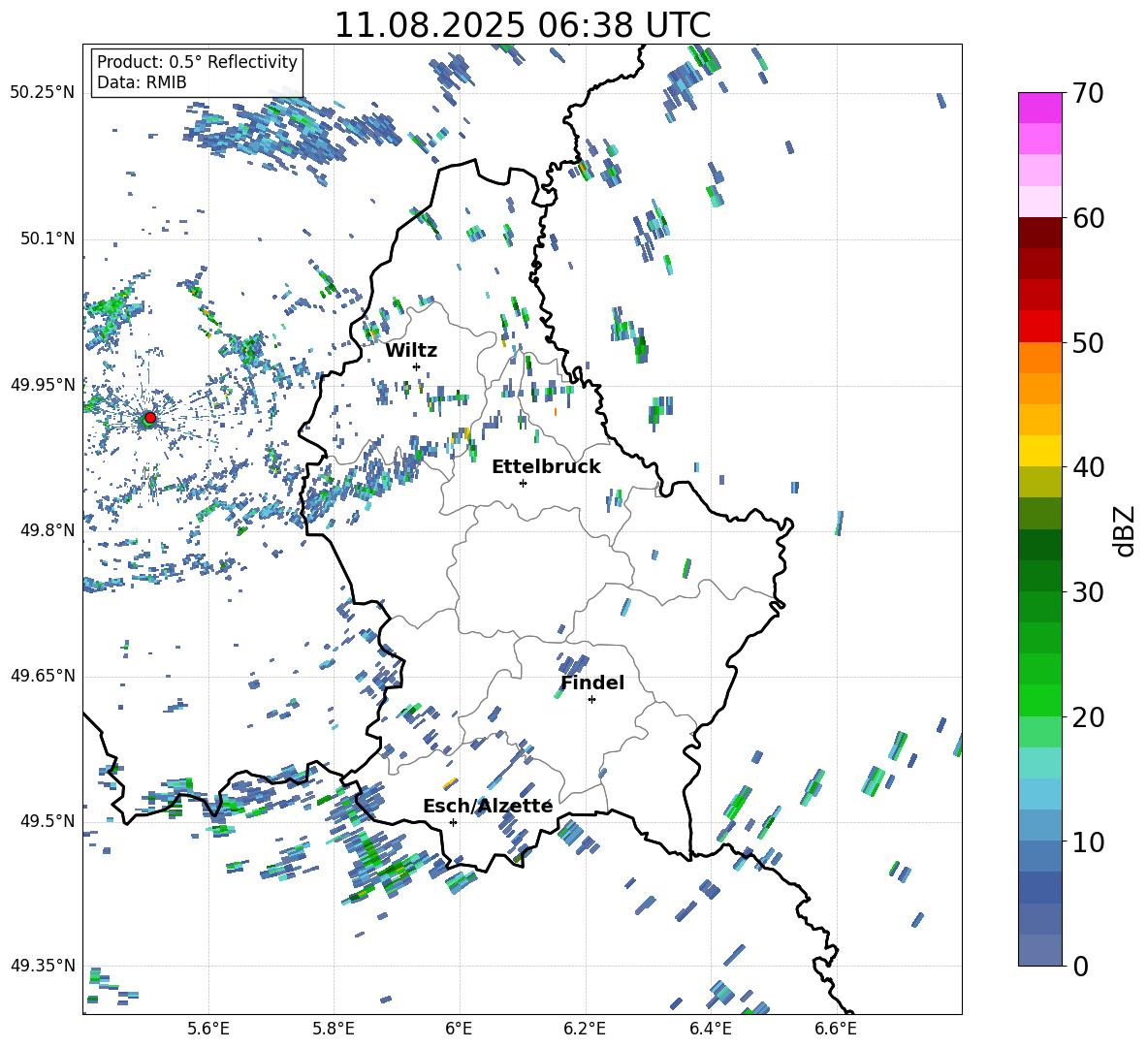
Task: Click the red radar site marker
Action: tap(149, 418)
